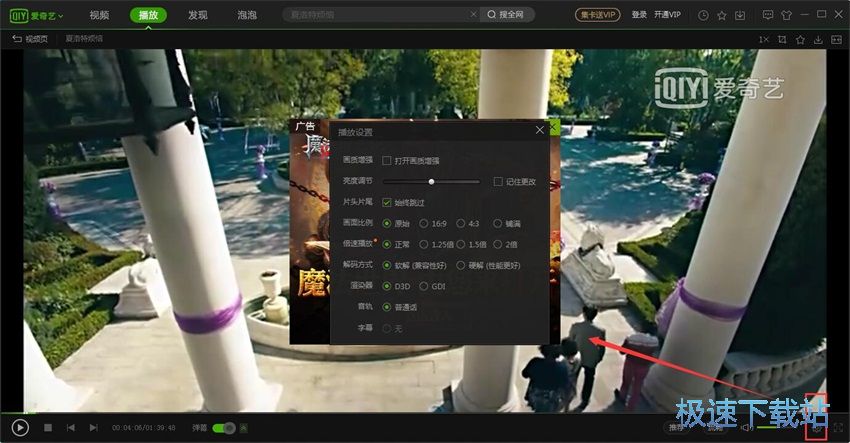
Task: Click the 开通VIP link
Action: (667, 15)
